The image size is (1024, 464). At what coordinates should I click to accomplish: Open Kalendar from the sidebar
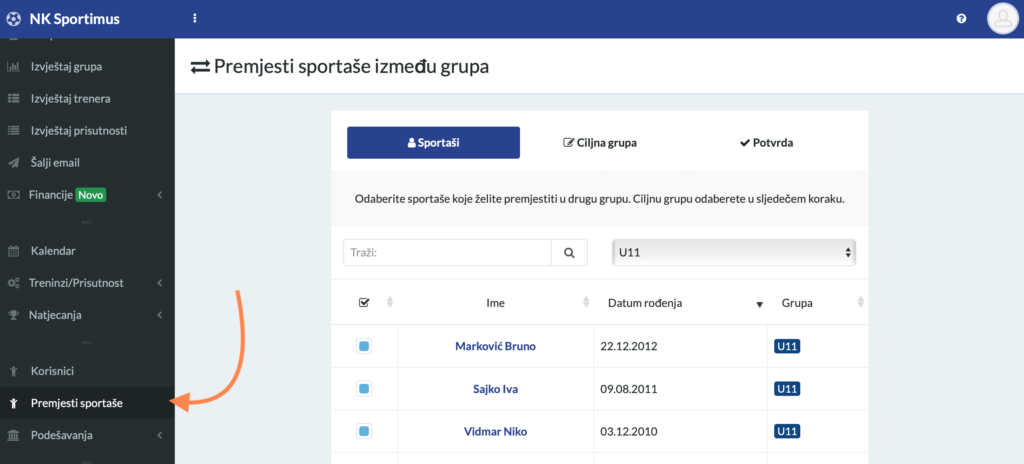(x=53, y=251)
